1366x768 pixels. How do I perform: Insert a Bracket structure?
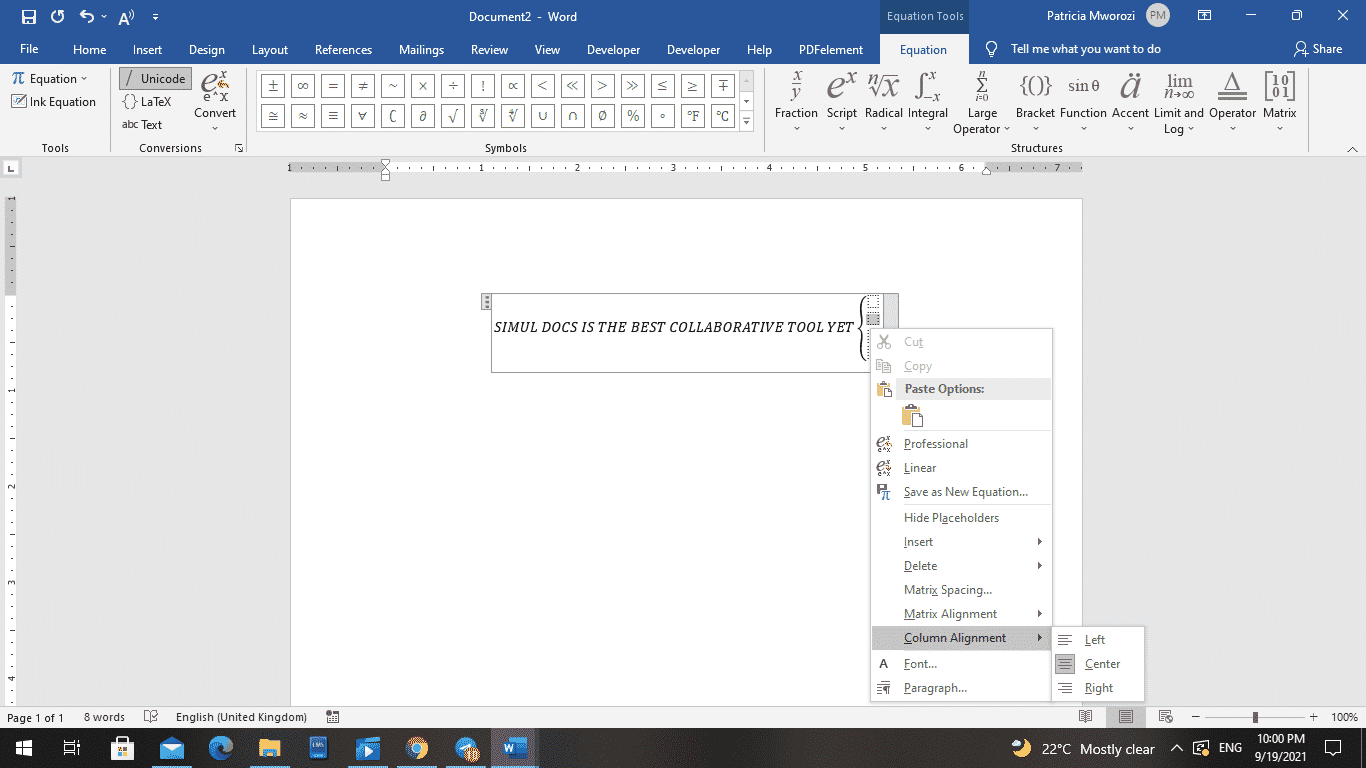(1035, 98)
